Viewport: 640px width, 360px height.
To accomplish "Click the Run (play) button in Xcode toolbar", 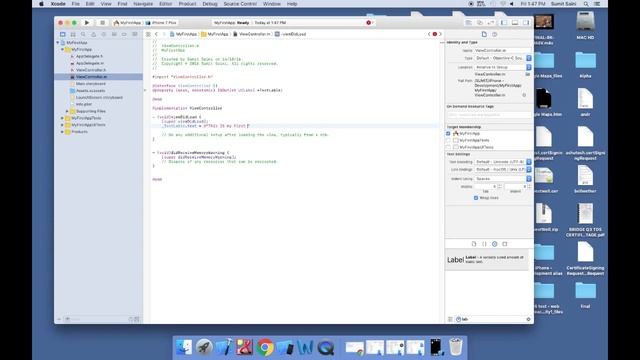I will click(87, 23).
